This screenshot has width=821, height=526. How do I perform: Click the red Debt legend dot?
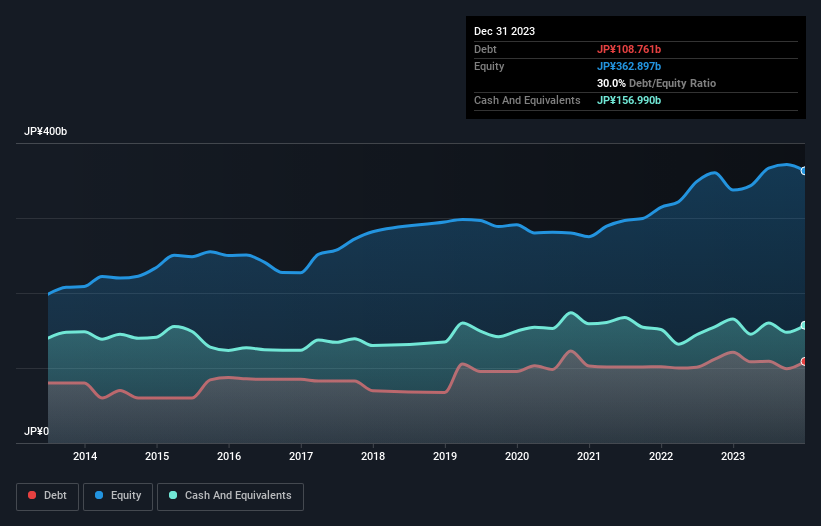coord(32,495)
